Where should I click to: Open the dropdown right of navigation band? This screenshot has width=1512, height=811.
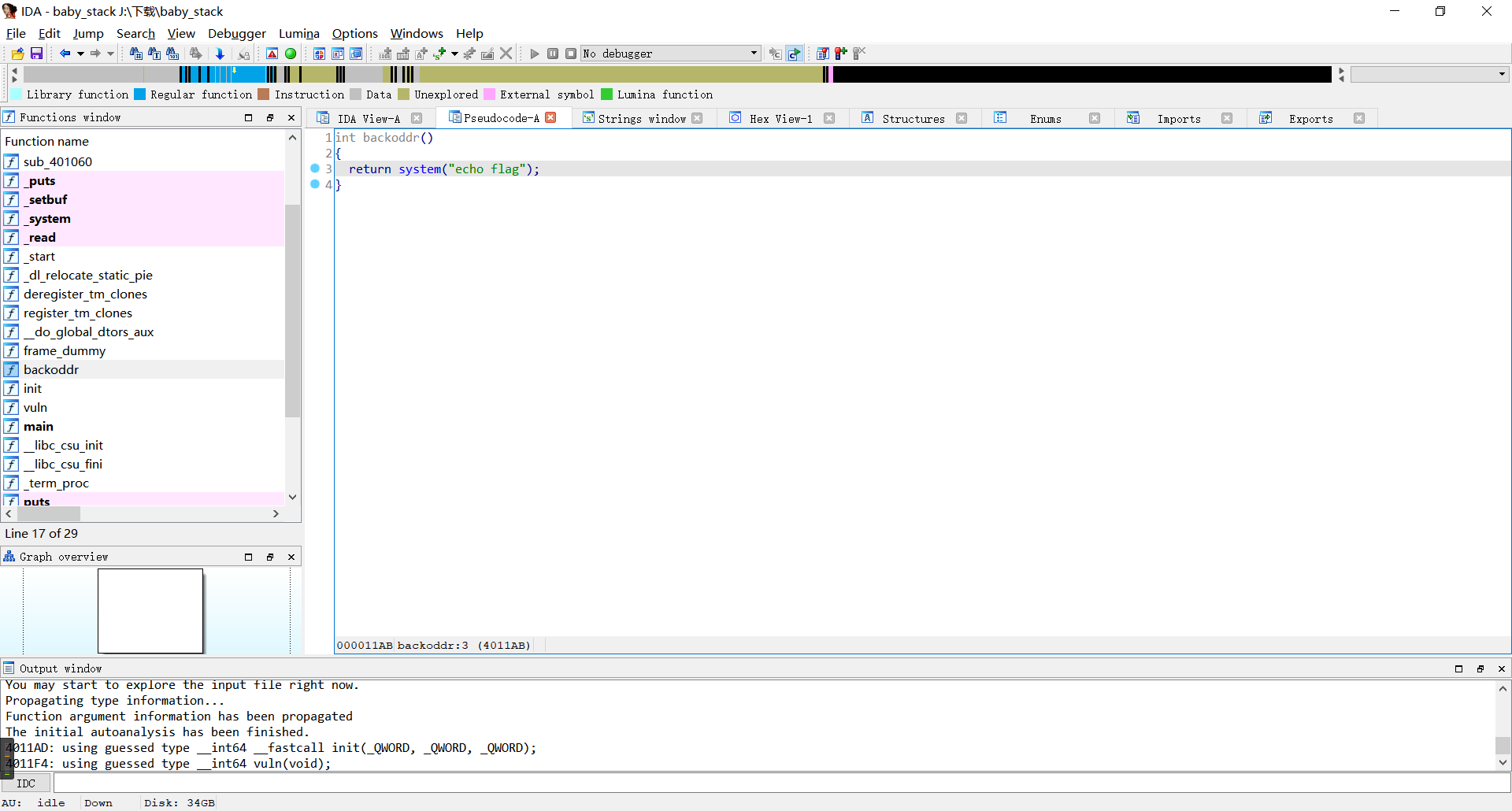(1502, 74)
